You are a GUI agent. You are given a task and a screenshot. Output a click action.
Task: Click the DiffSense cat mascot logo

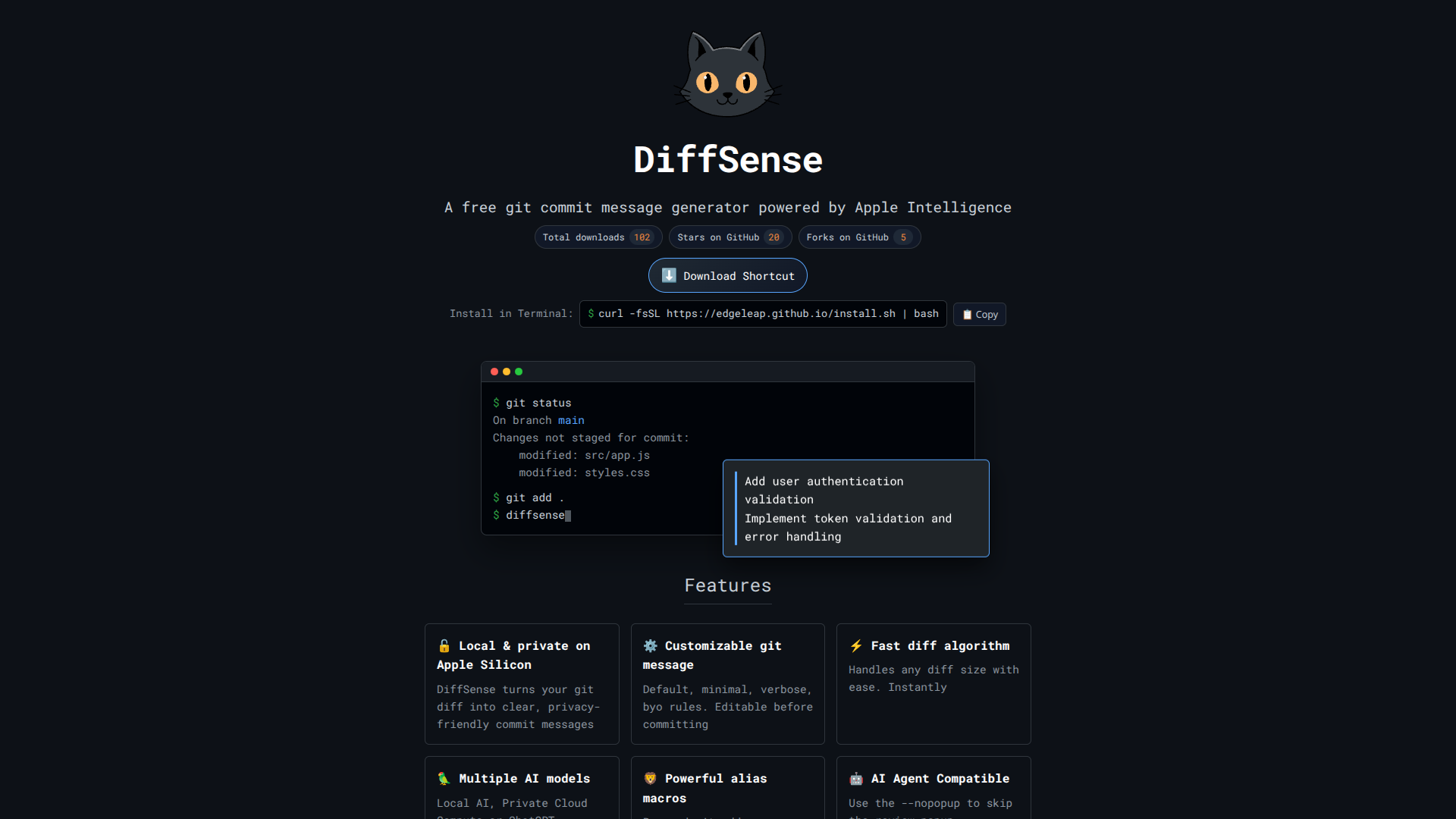(x=727, y=73)
